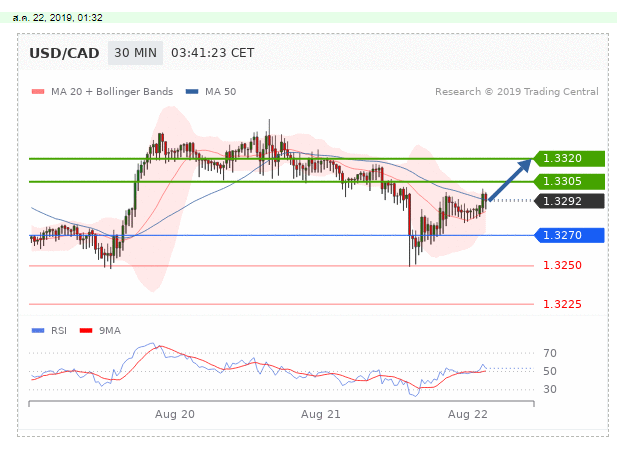Click the 1.3250 support level label
Viewport: 617px width, 449px height.
[562, 265]
